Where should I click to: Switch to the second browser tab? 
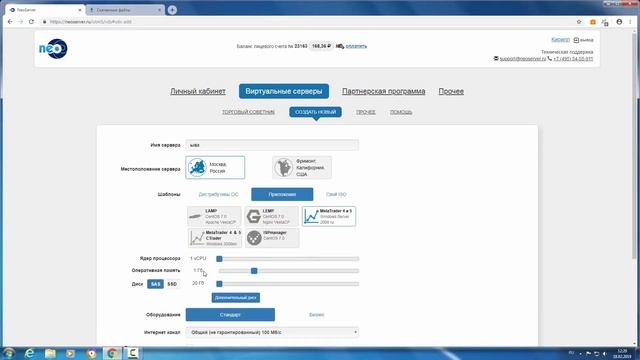pos(125,10)
